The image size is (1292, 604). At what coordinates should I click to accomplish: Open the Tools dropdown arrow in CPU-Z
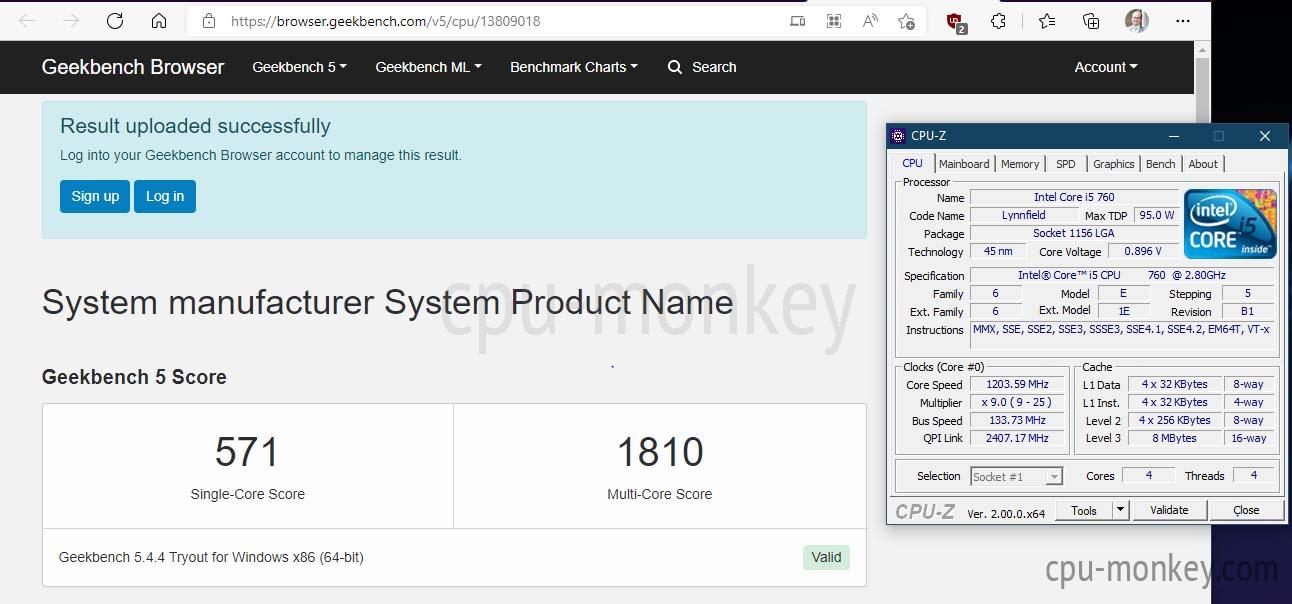[1121, 510]
